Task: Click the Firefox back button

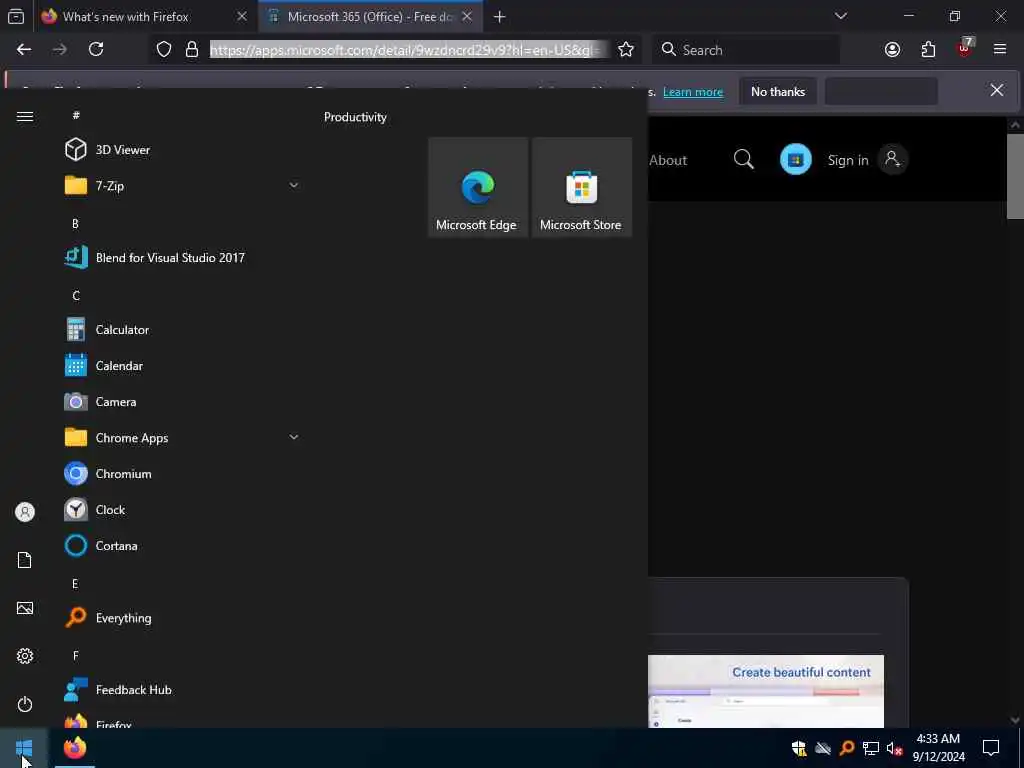Action: pyautogui.click(x=24, y=50)
